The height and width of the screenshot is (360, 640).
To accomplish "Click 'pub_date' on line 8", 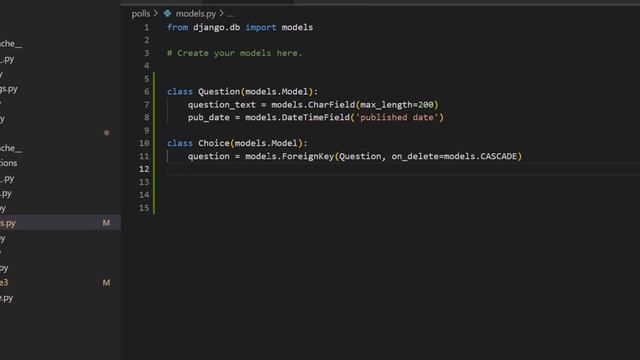I will tap(209, 118).
